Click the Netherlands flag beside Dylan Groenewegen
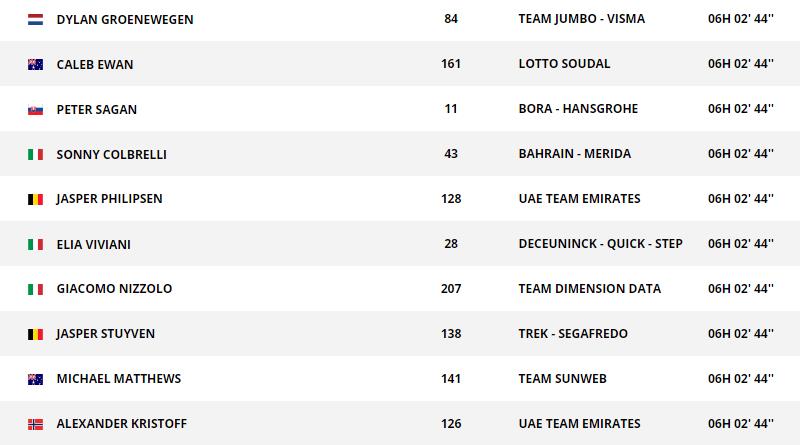800x445 pixels. coord(35,19)
